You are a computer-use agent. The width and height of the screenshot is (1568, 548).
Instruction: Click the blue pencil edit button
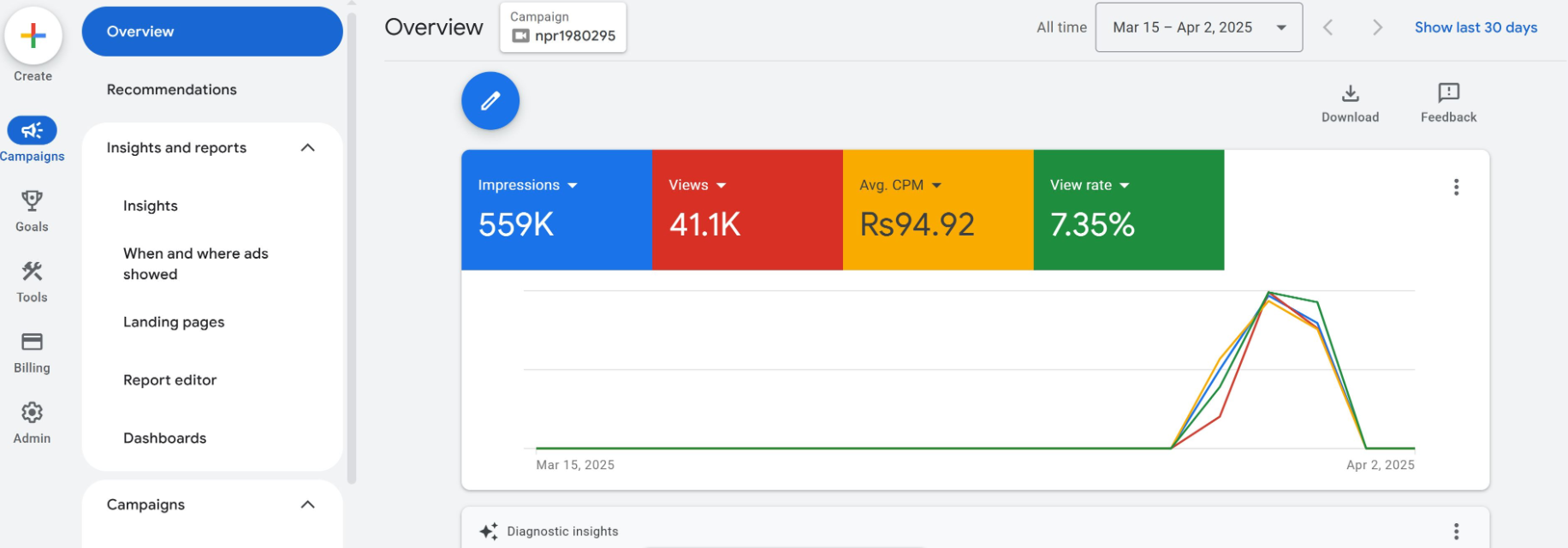click(x=490, y=101)
